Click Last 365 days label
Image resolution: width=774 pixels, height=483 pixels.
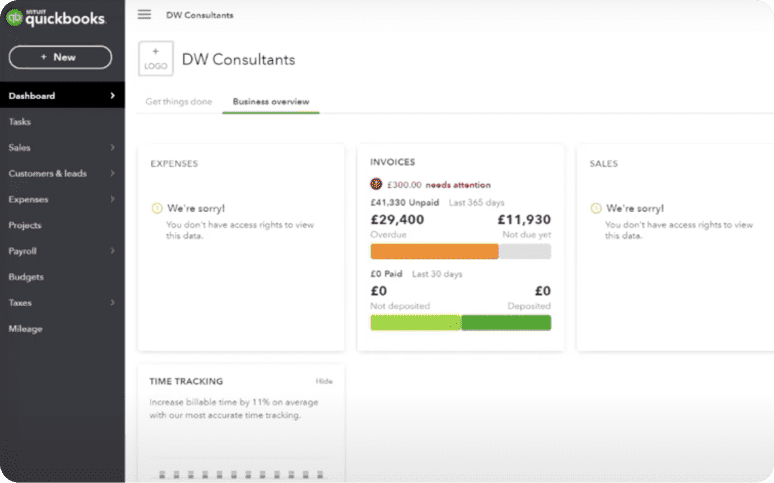[x=476, y=202]
